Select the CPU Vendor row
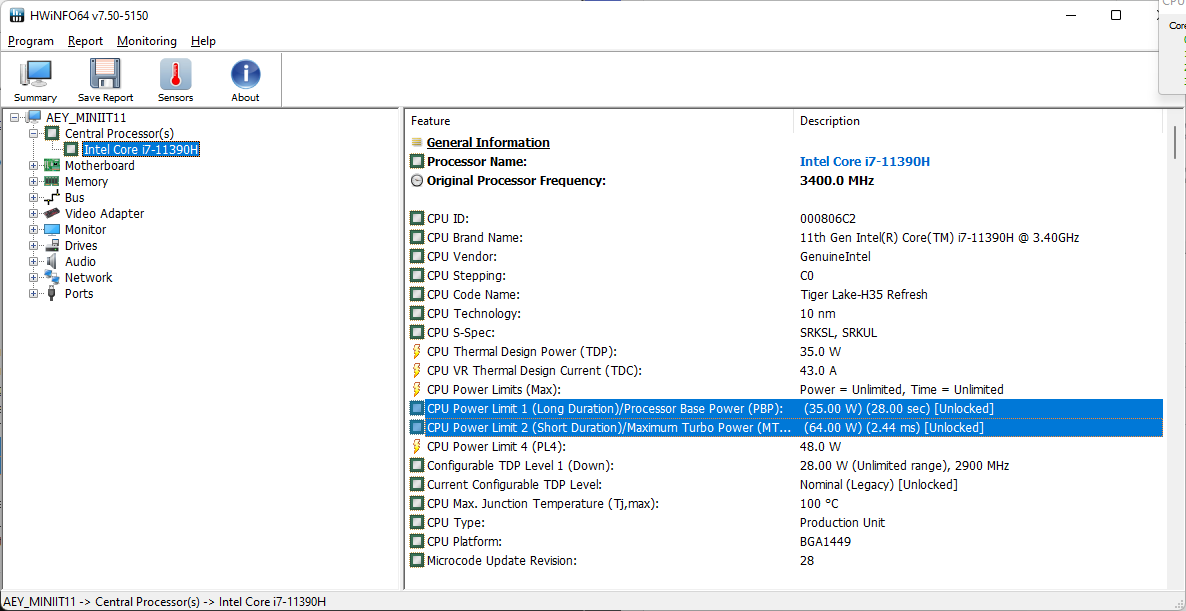This screenshot has height=611, width=1186. (785, 256)
